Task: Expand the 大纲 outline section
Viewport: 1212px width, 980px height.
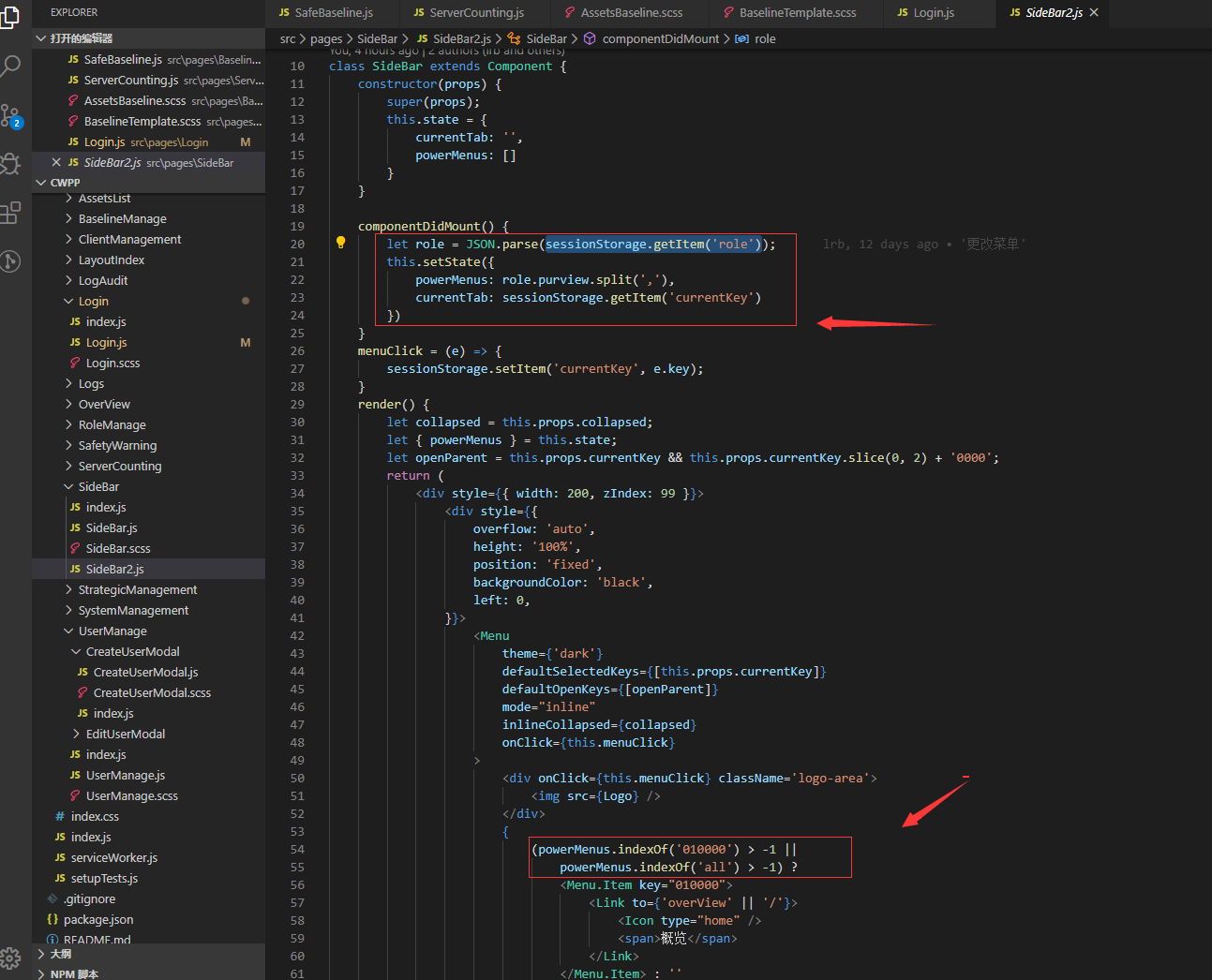Action: (60, 954)
